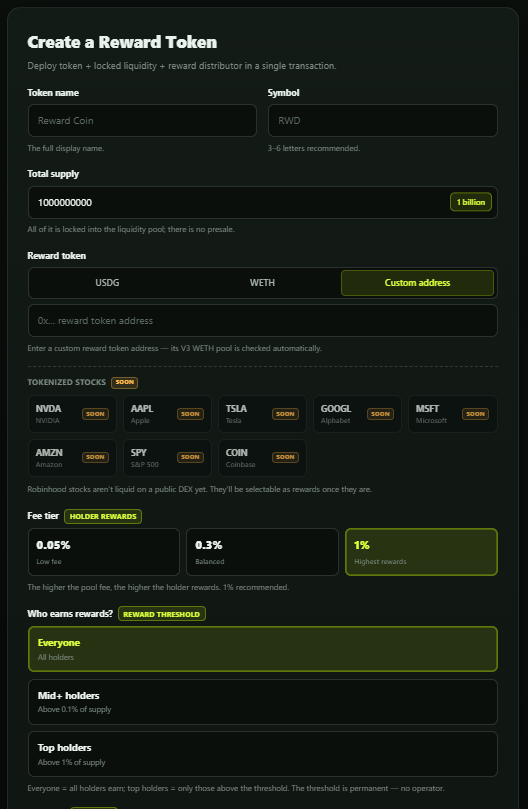
Task: Click the GOOGL Alphabet stock card
Action: (x=357, y=414)
